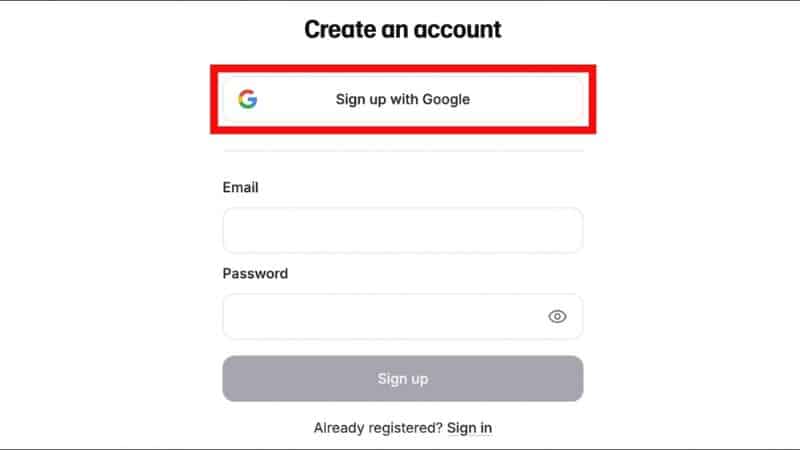800x450 pixels.
Task: Click the divider line below the Google button
Action: [x=403, y=151]
